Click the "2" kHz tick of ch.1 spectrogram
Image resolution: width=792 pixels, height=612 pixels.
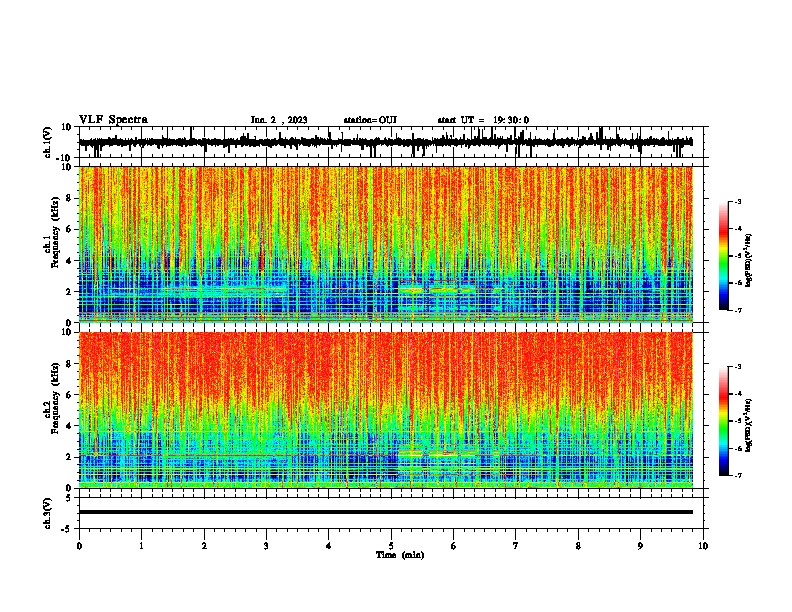(x=69, y=292)
